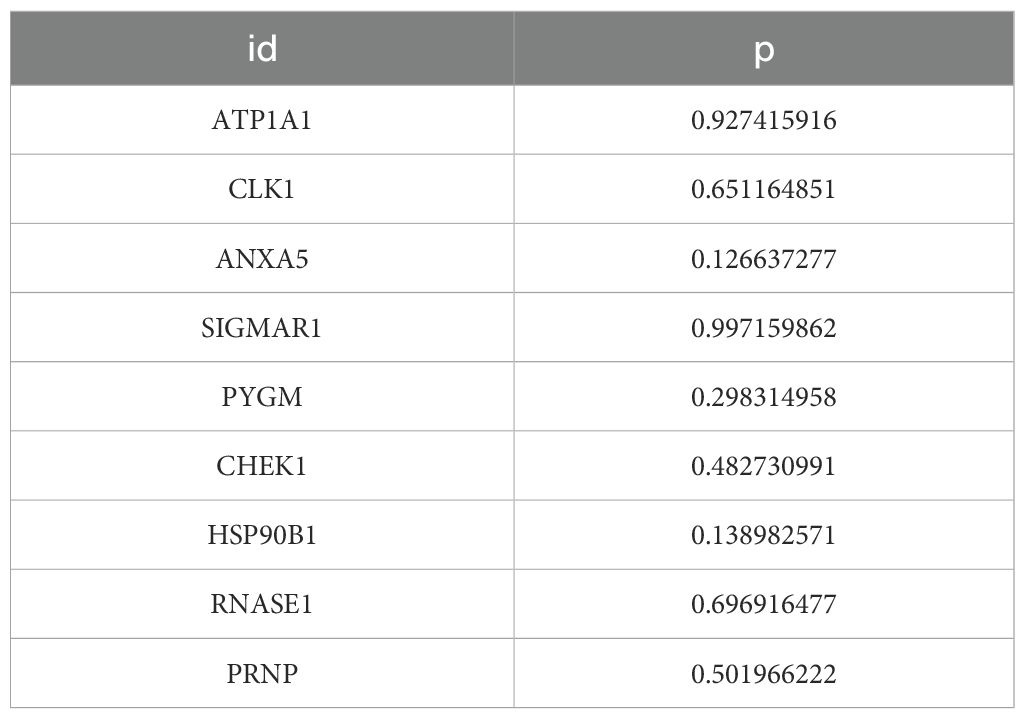The width and height of the screenshot is (1025, 719).
Task: Click the value 0.927415916
Action: 764,121
